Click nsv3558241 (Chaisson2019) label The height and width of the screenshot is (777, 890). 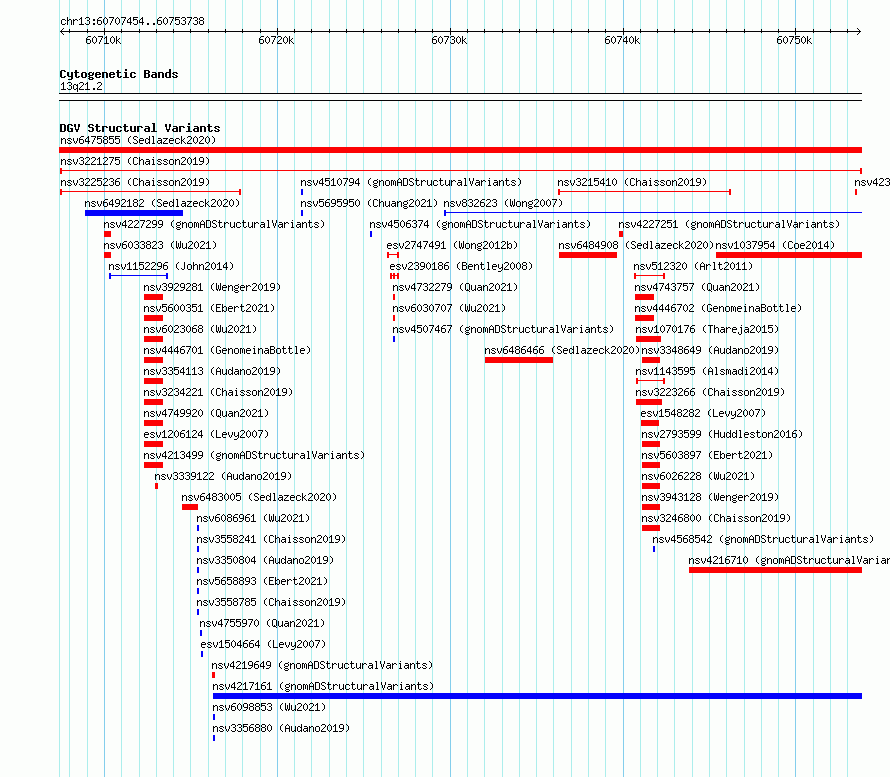click(x=271, y=539)
